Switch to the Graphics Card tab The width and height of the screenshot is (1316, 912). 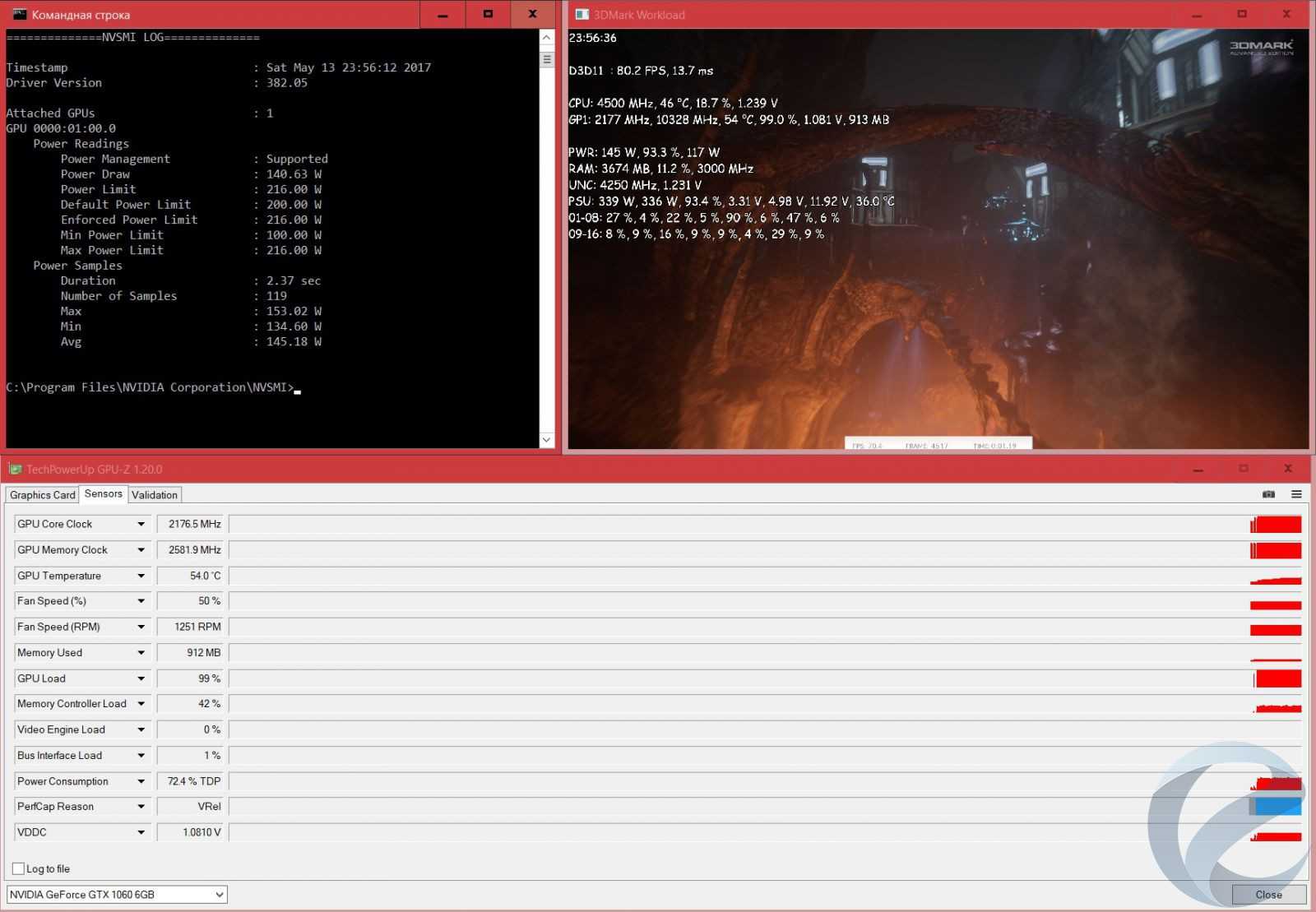point(43,495)
